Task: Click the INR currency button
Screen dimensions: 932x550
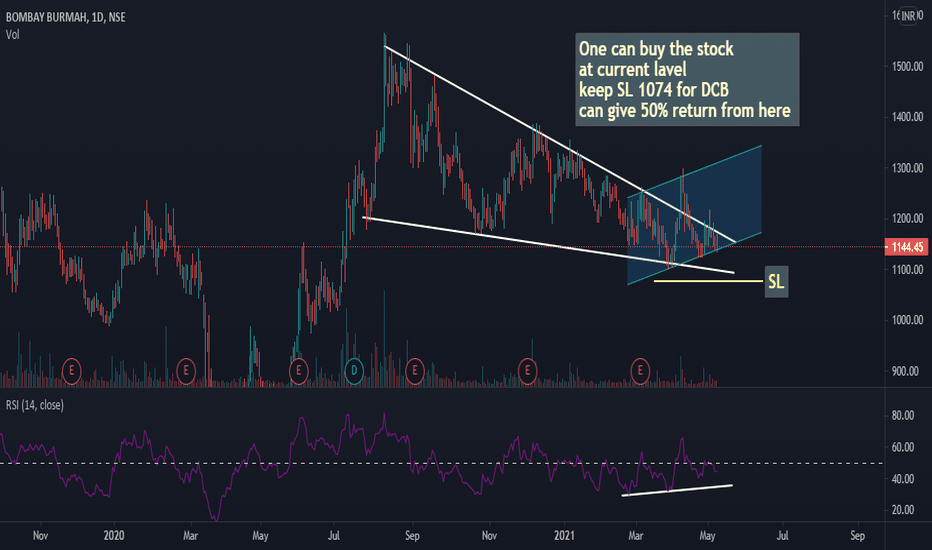Action: 908,16
